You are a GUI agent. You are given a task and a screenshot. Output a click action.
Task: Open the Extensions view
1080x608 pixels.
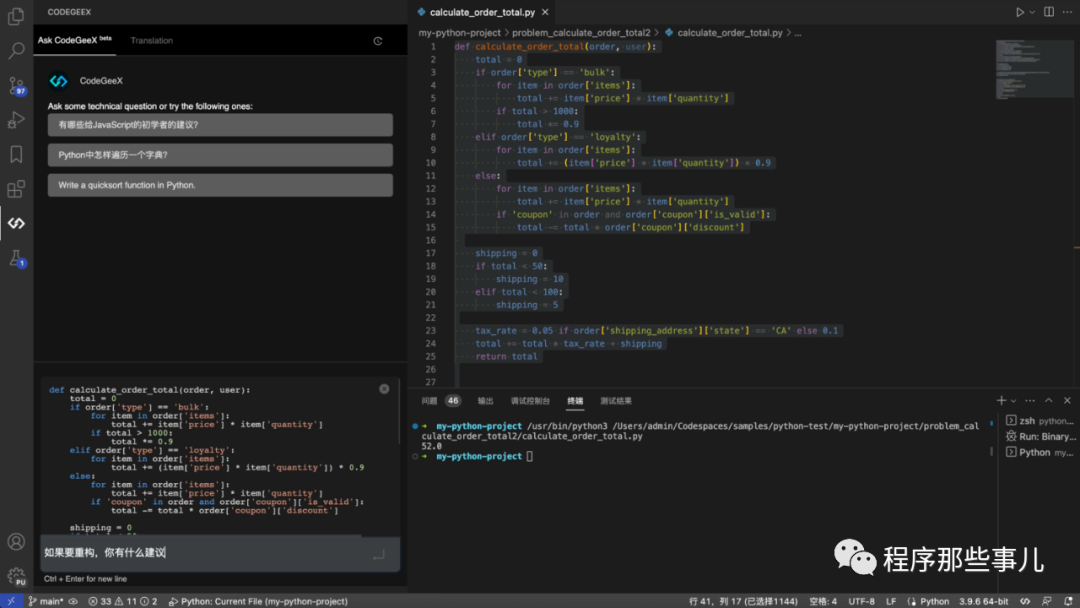(15, 188)
